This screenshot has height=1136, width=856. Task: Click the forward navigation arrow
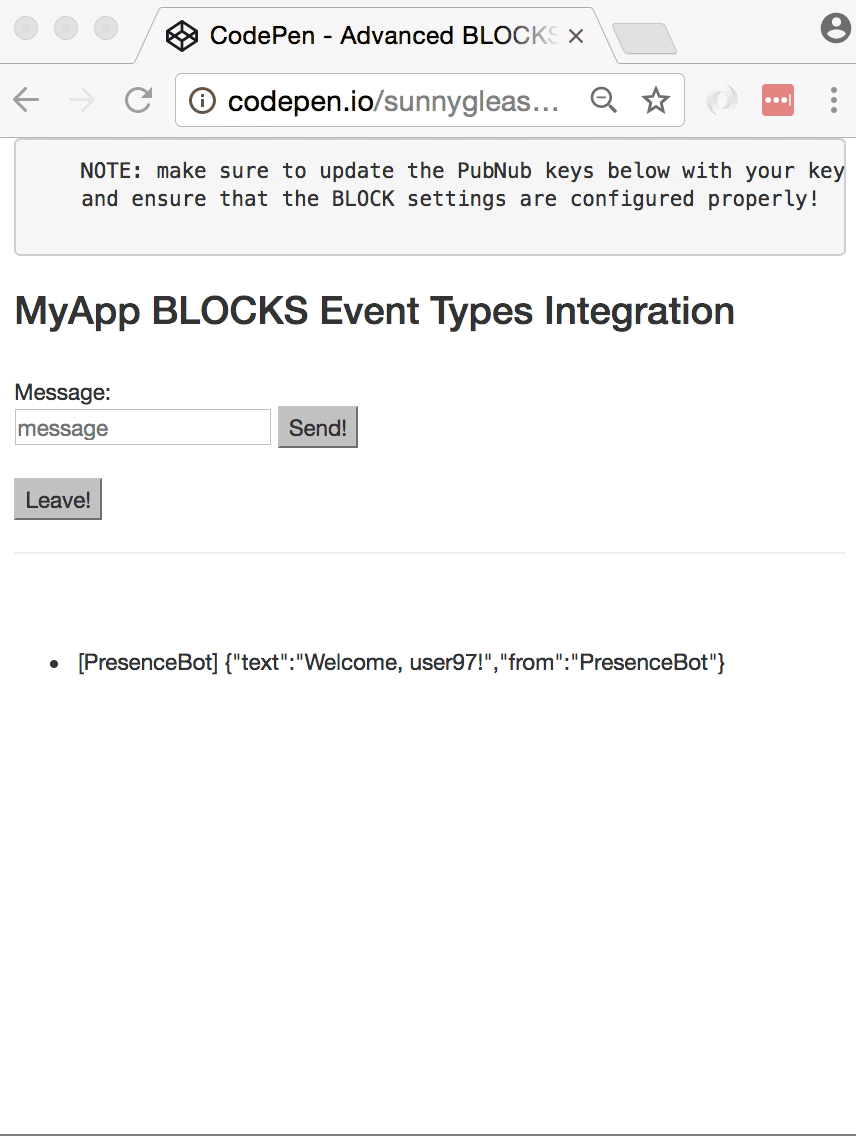click(82, 100)
